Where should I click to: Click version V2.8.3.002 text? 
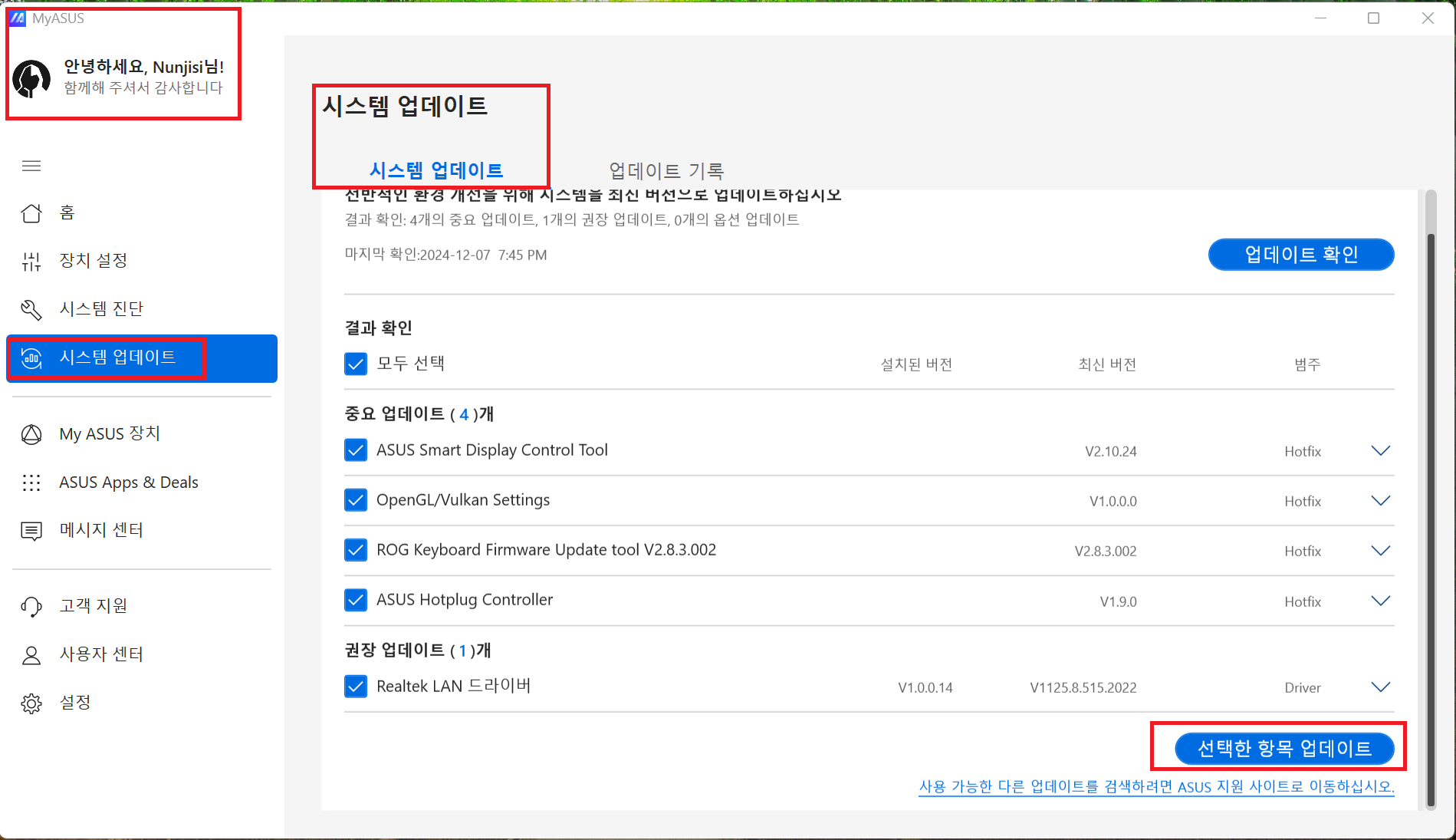click(x=1106, y=552)
